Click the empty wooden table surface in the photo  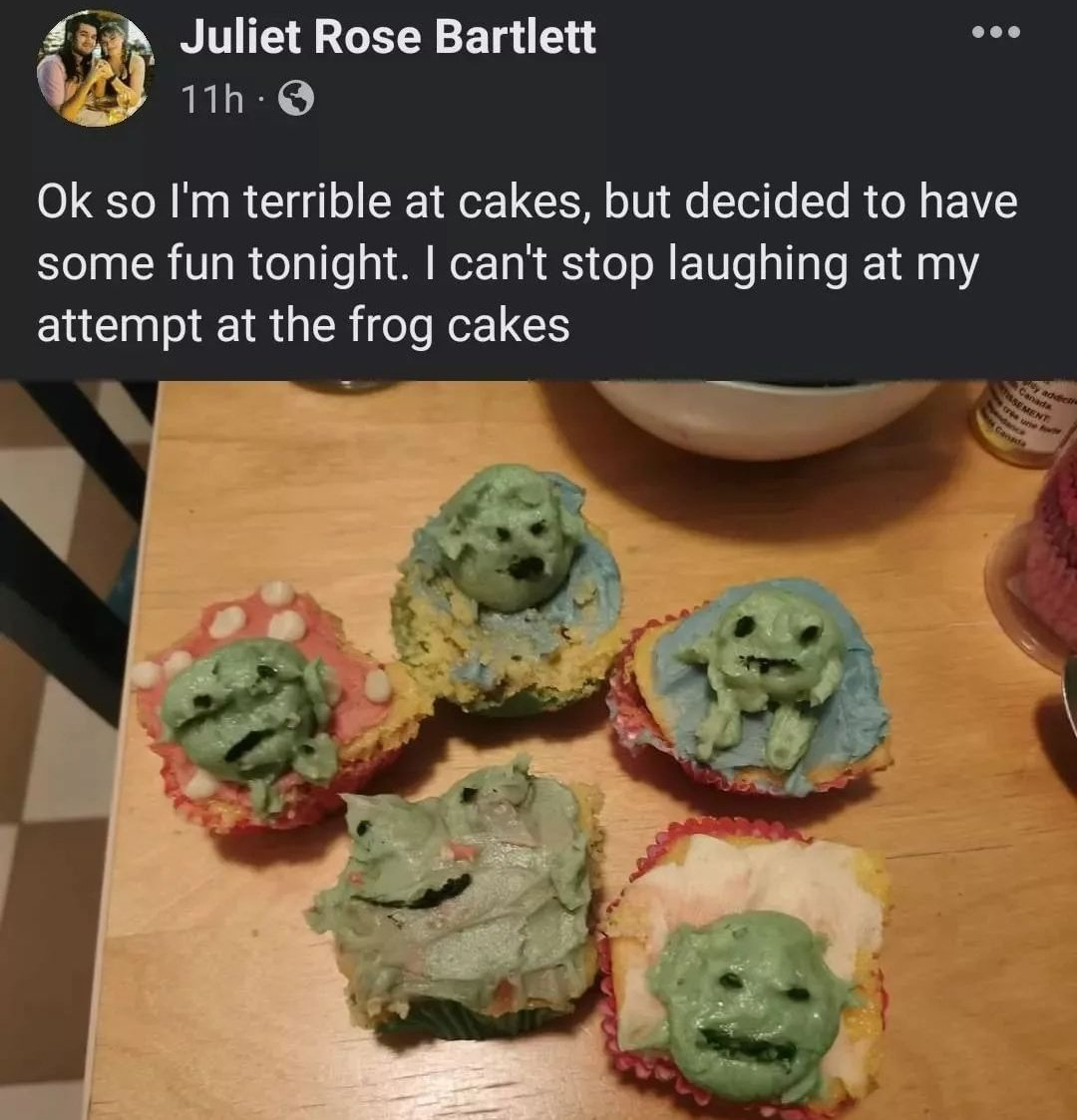pyautogui.click(x=957, y=898)
